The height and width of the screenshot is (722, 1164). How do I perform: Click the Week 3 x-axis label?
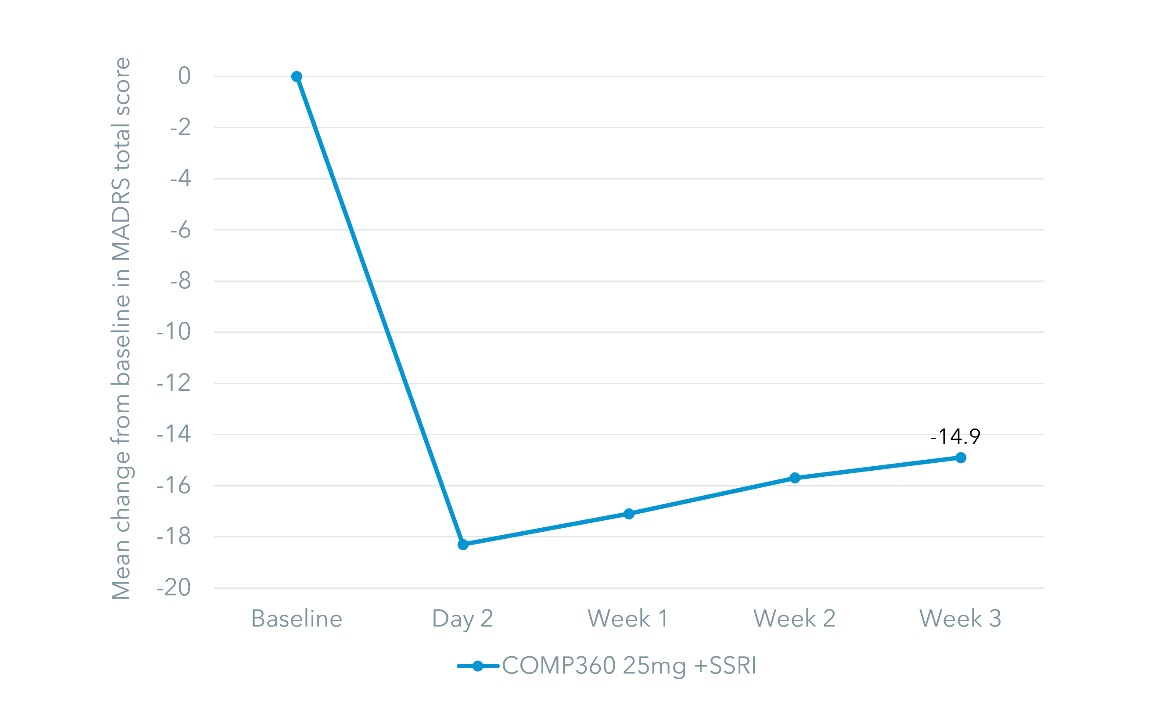(x=961, y=619)
